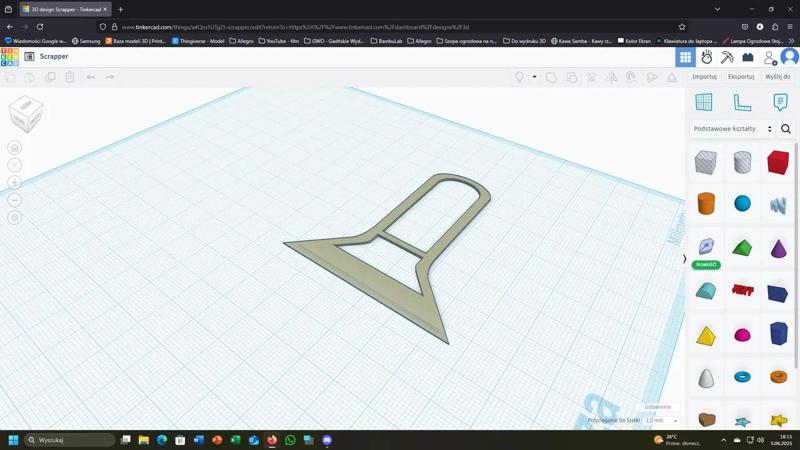Reset to Home view
The width and height of the screenshot is (800, 450).
point(15,147)
